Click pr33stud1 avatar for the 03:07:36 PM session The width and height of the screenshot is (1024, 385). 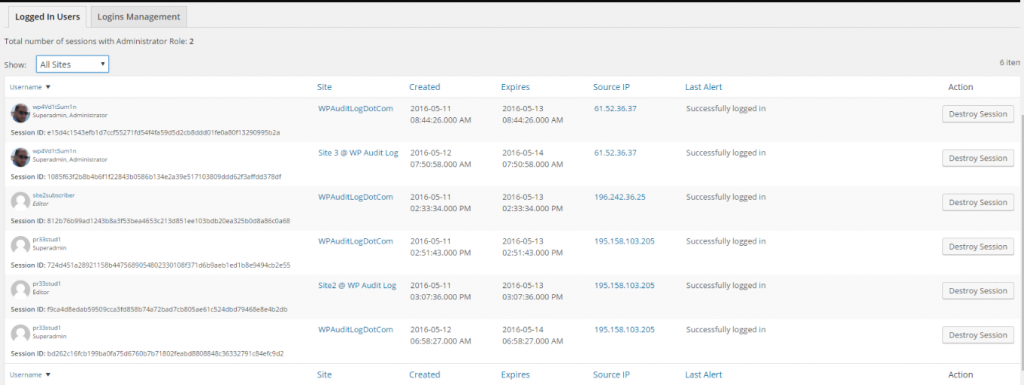20,290
